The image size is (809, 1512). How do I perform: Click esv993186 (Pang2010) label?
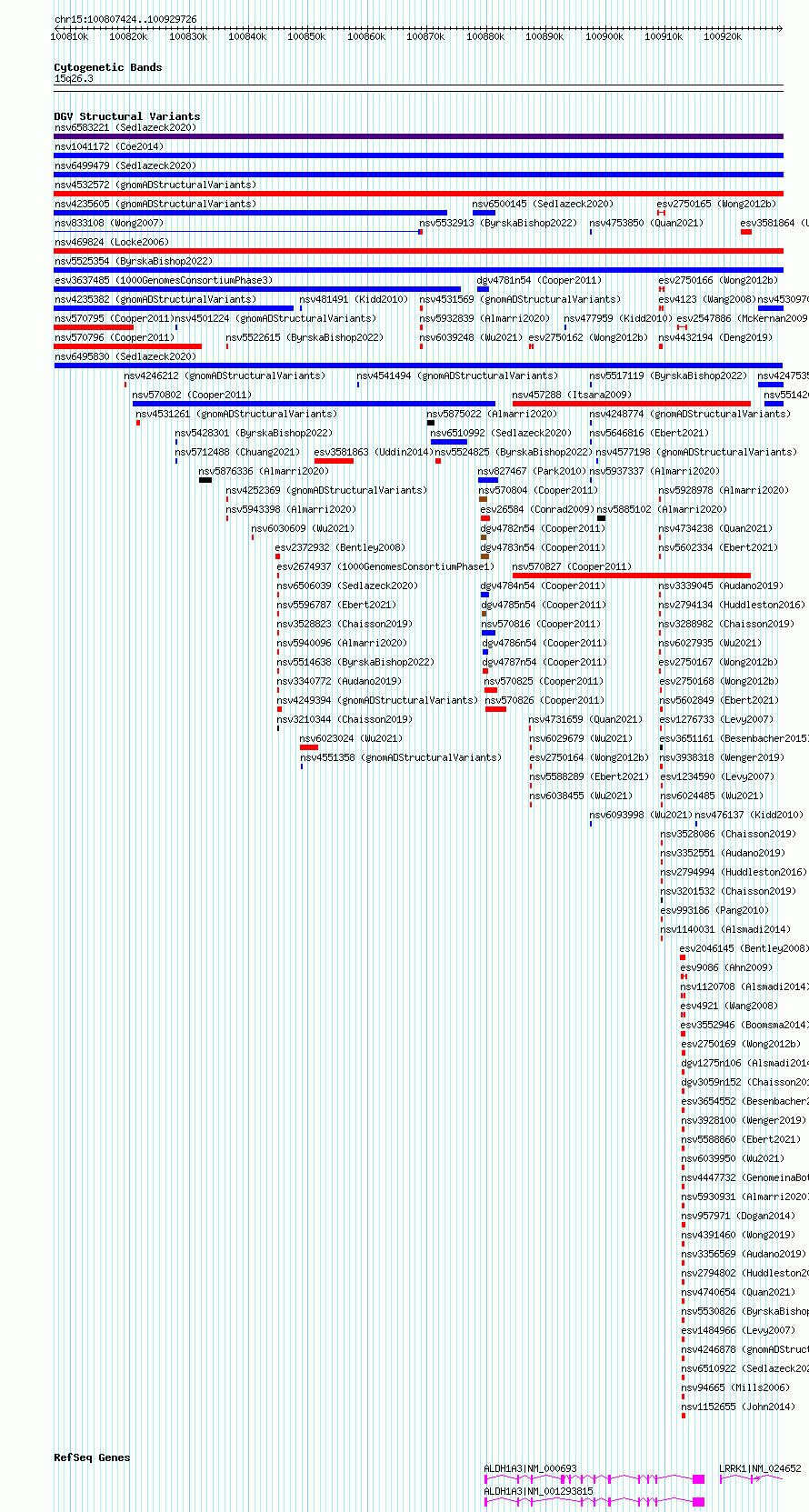pyautogui.click(x=714, y=910)
